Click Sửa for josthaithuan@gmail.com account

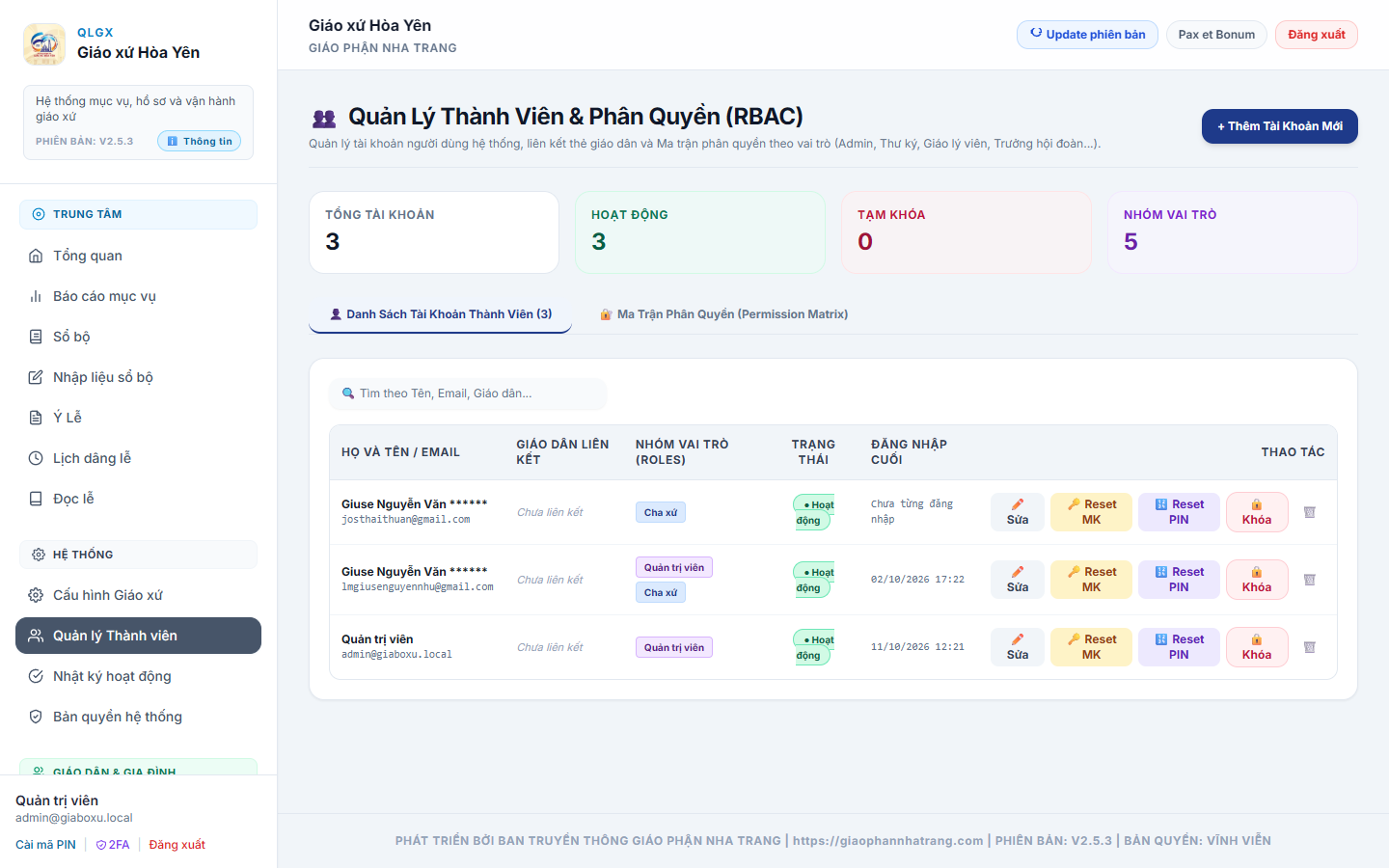1018,512
